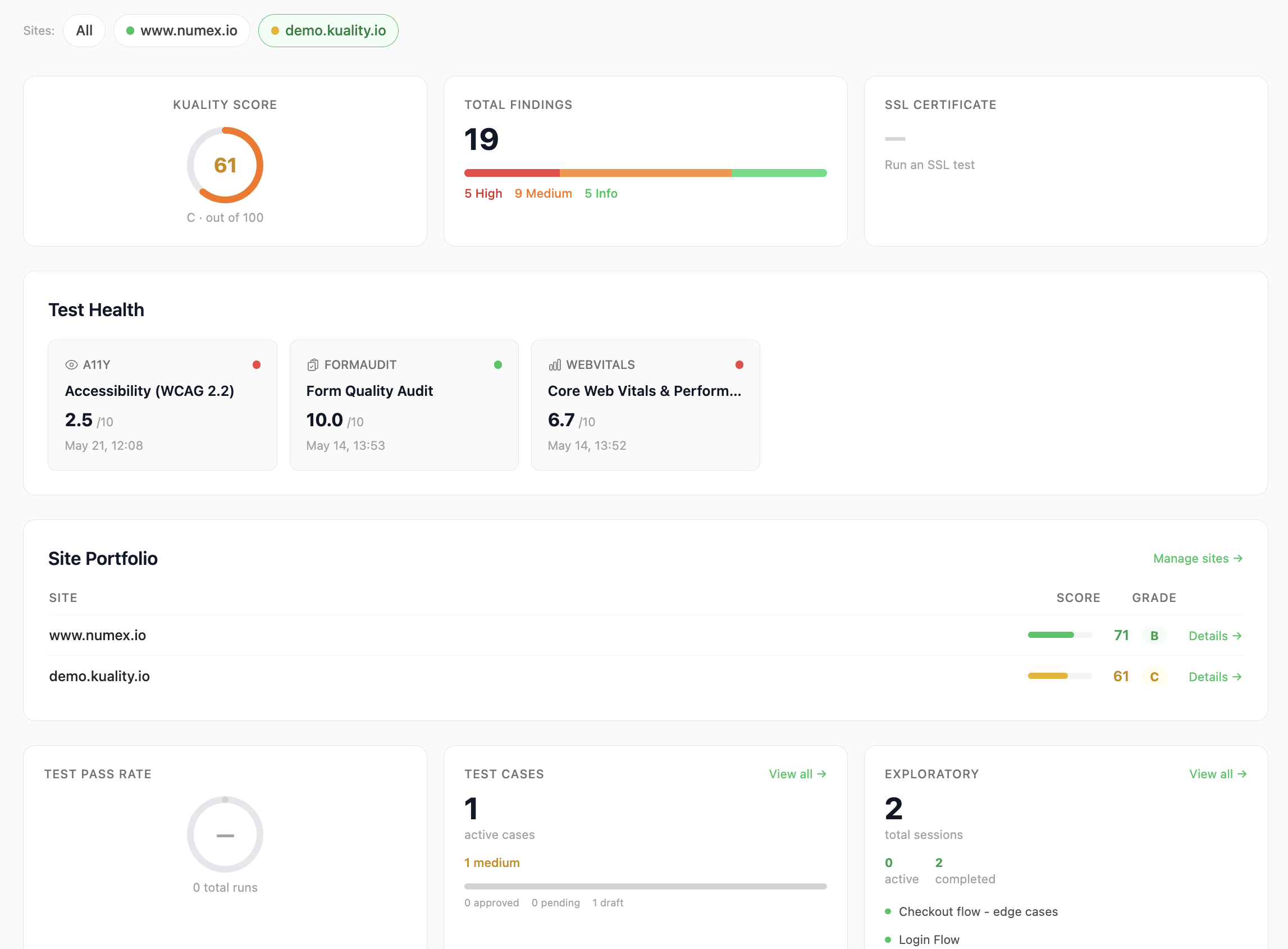The height and width of the screenshot is (949, 1288).
Task: Select the All sites filter
Action: coord(84,30)
